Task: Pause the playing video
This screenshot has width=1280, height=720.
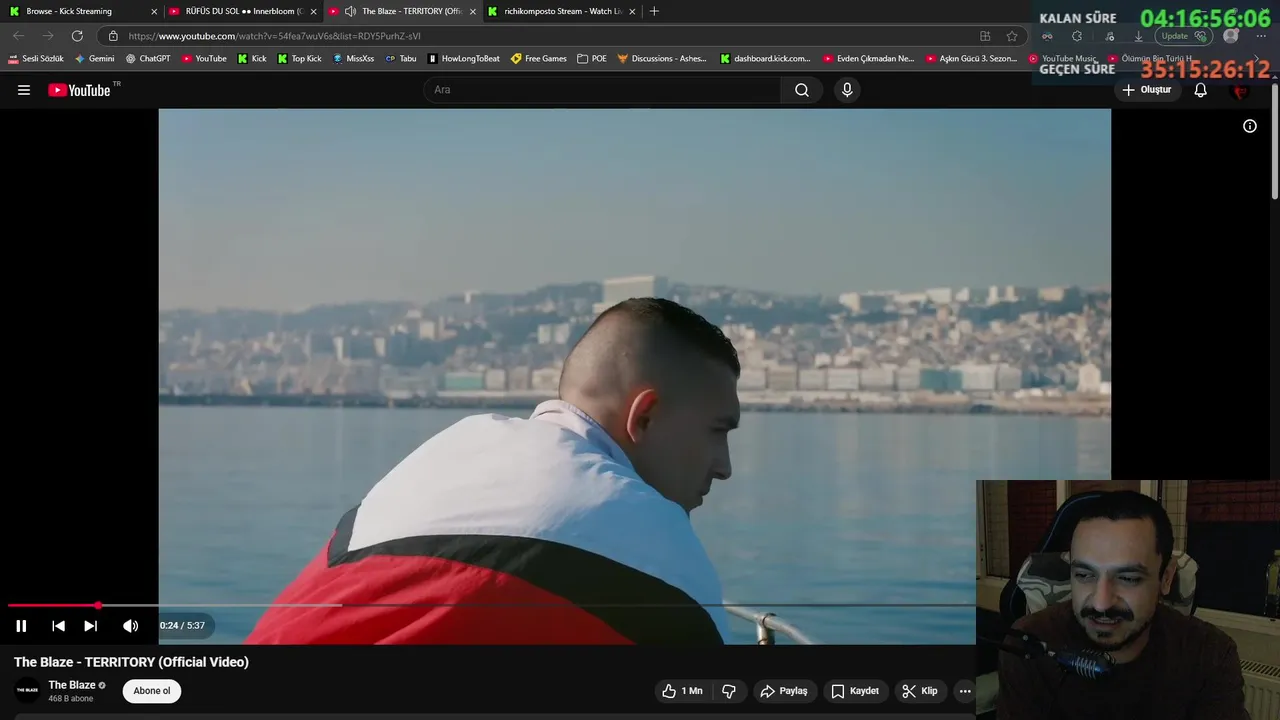Action: 21,626
